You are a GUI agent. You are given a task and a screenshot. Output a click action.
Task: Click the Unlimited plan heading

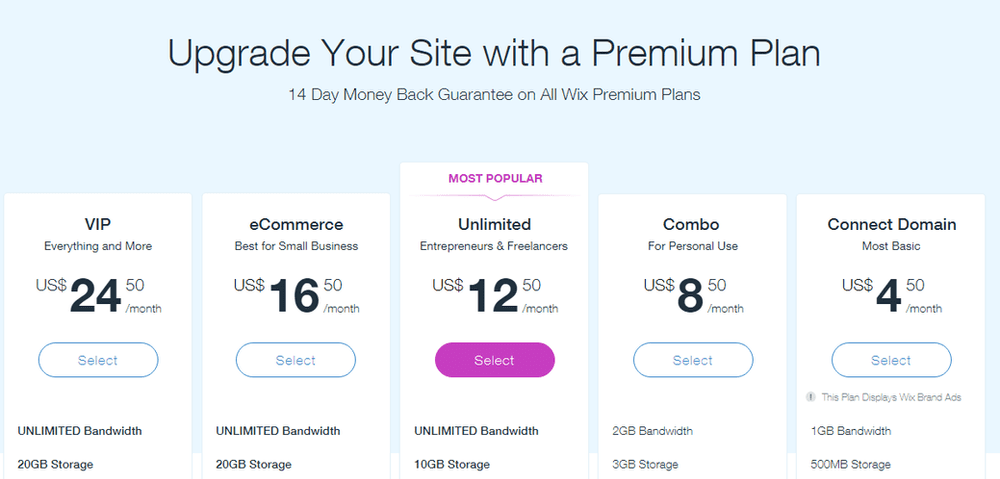pos(494,225)
